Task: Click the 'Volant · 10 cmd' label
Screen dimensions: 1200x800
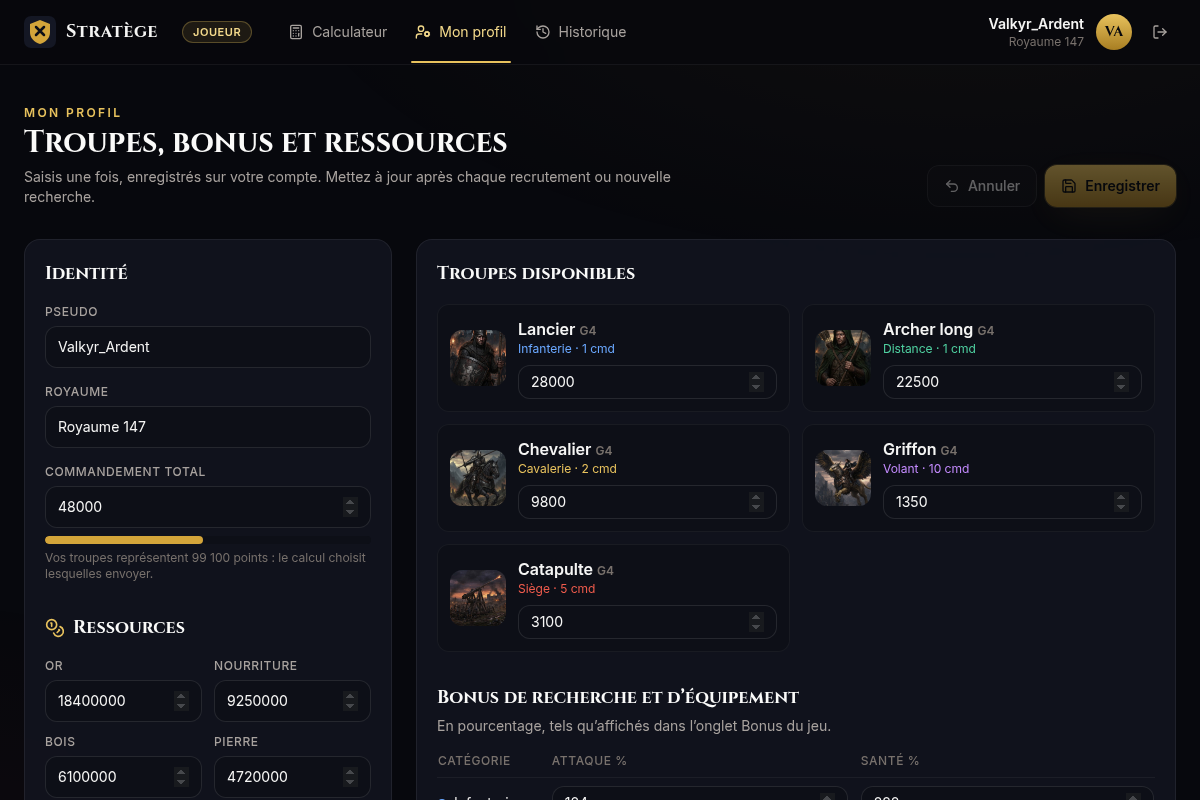Action: 926,469
